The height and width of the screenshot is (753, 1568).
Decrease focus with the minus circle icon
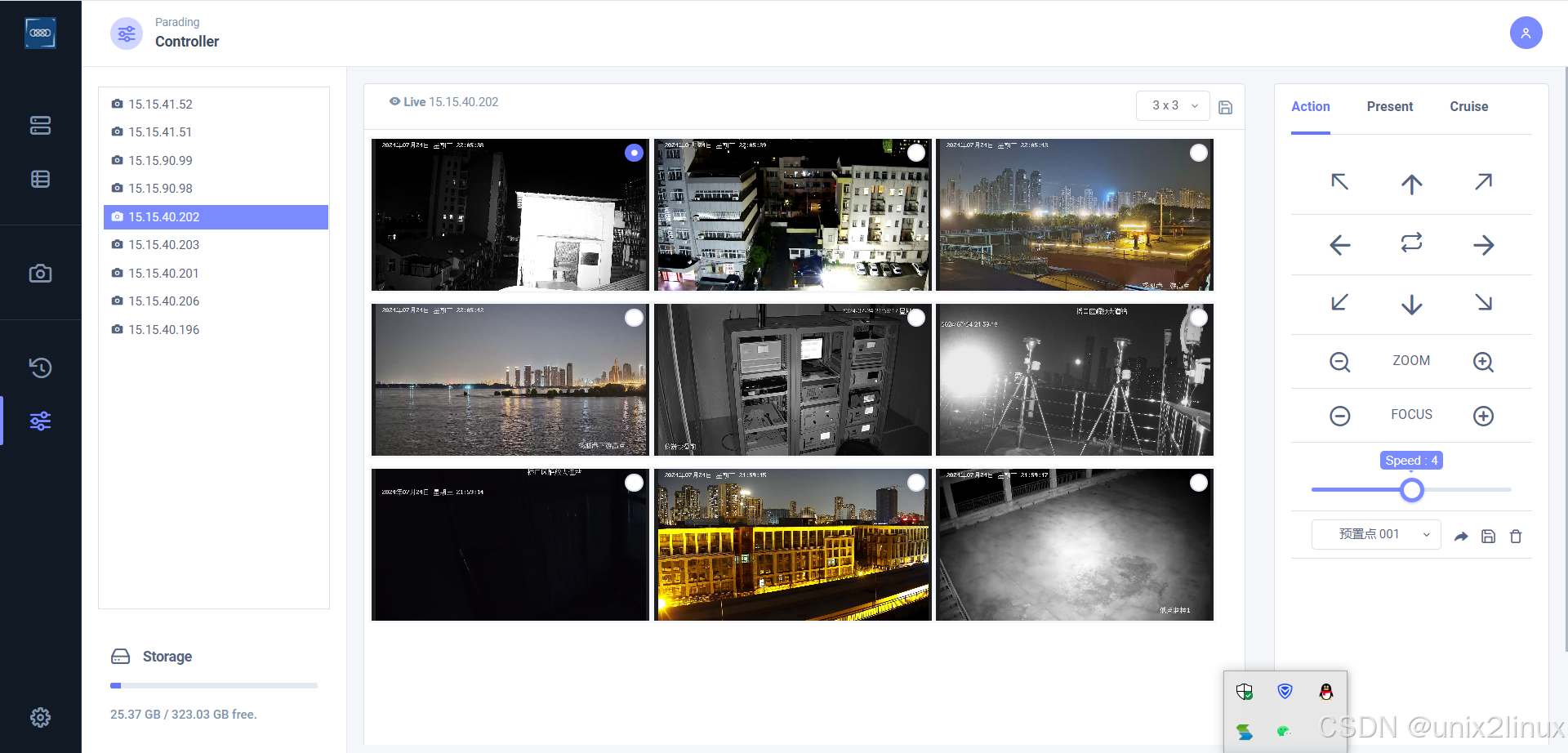click(x=1339, y=416)
